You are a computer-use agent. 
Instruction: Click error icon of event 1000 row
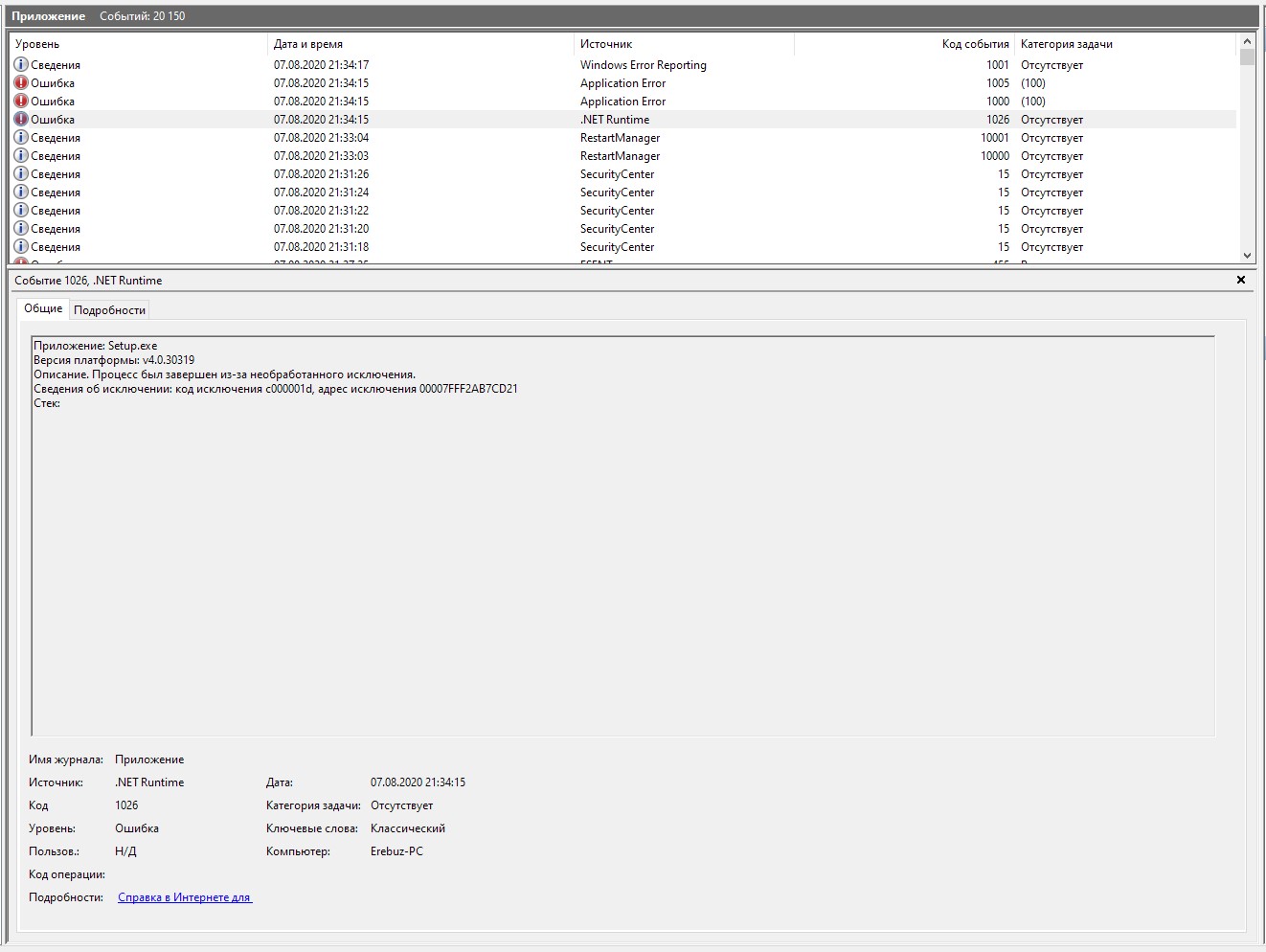[21, 101]
